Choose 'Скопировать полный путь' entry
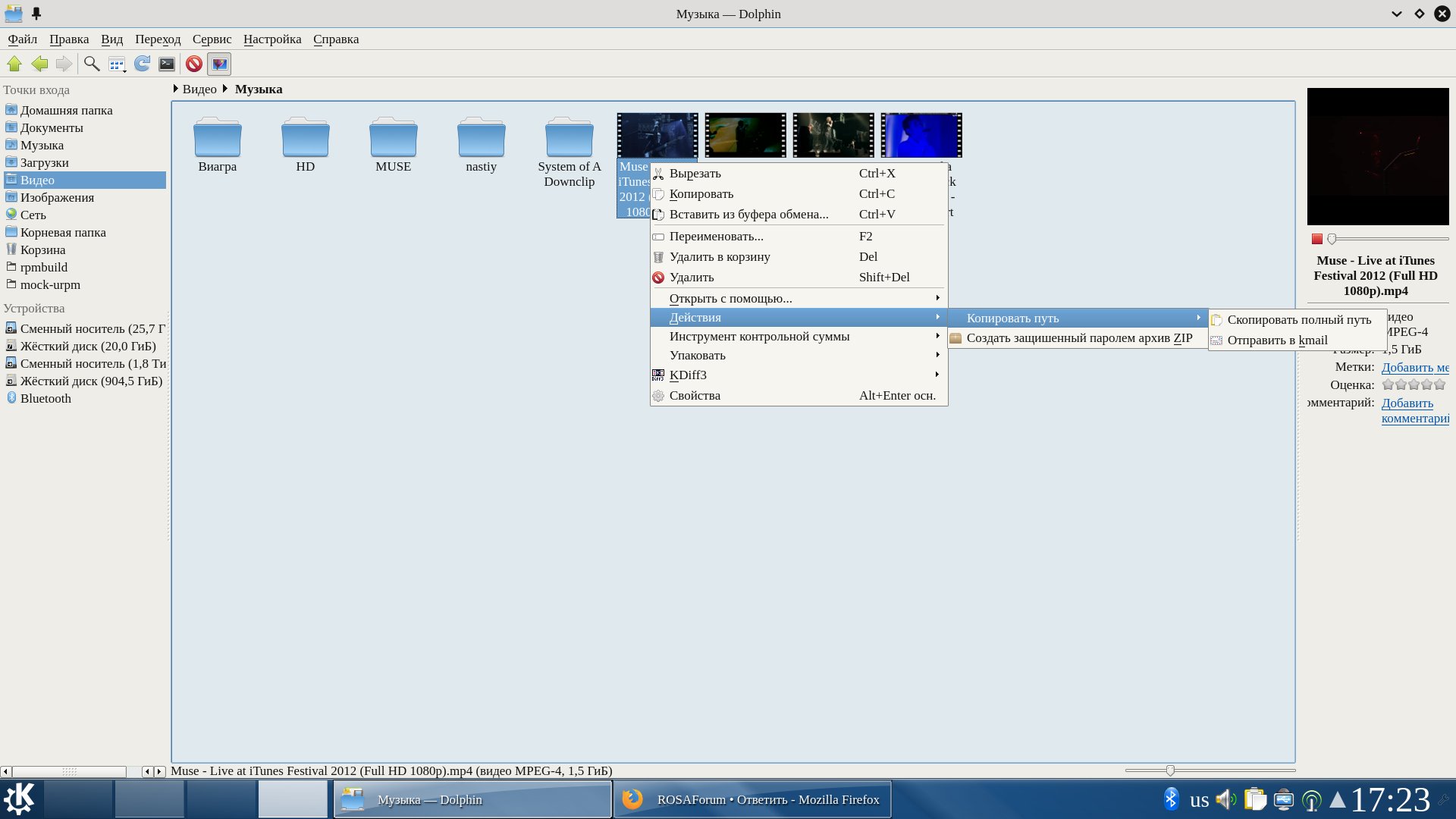Image resolution: width=1456 pixels, height=819 pixels. (1298, 319)
